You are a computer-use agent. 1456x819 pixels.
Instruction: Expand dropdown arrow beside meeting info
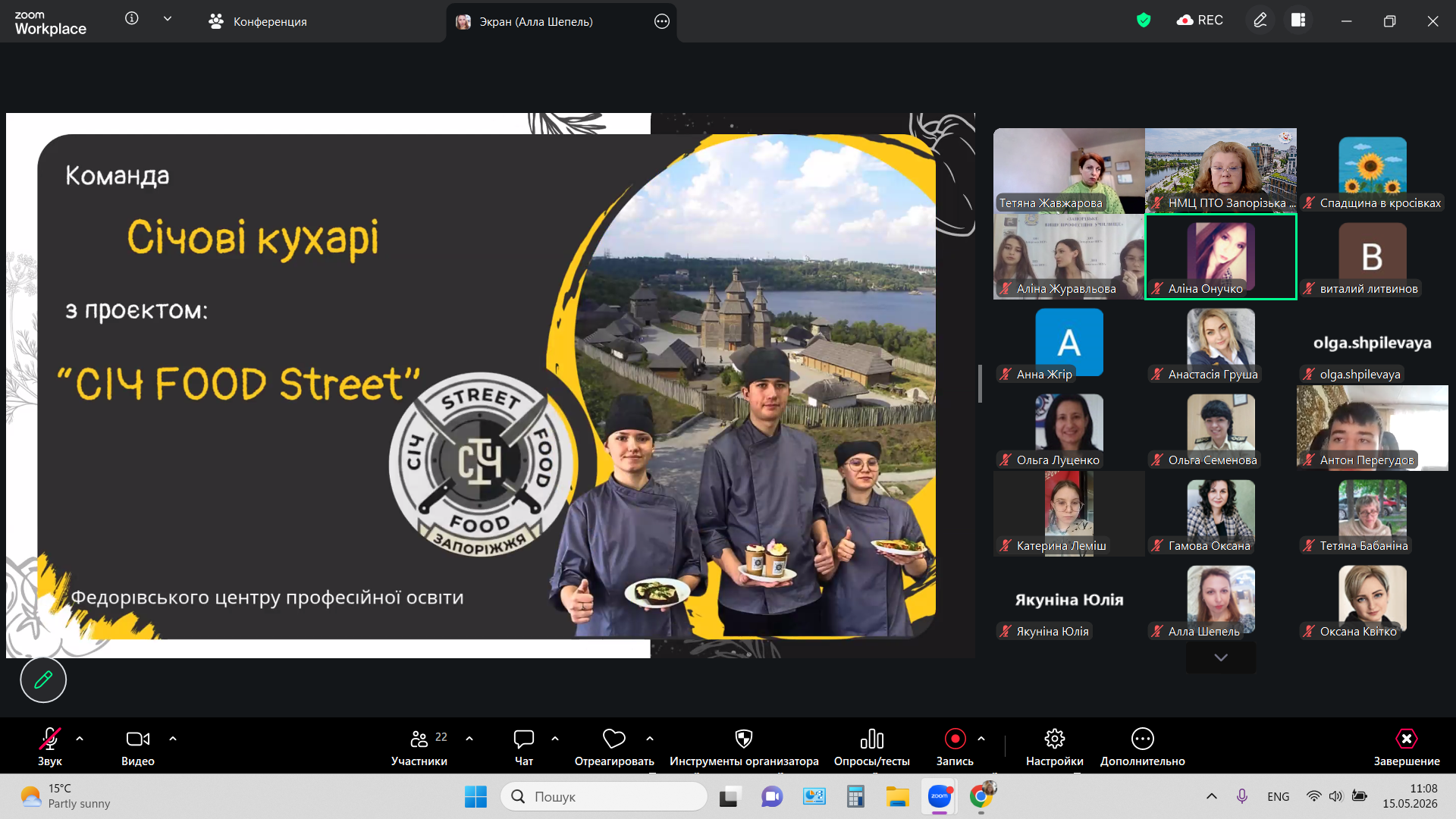[168, 18]
